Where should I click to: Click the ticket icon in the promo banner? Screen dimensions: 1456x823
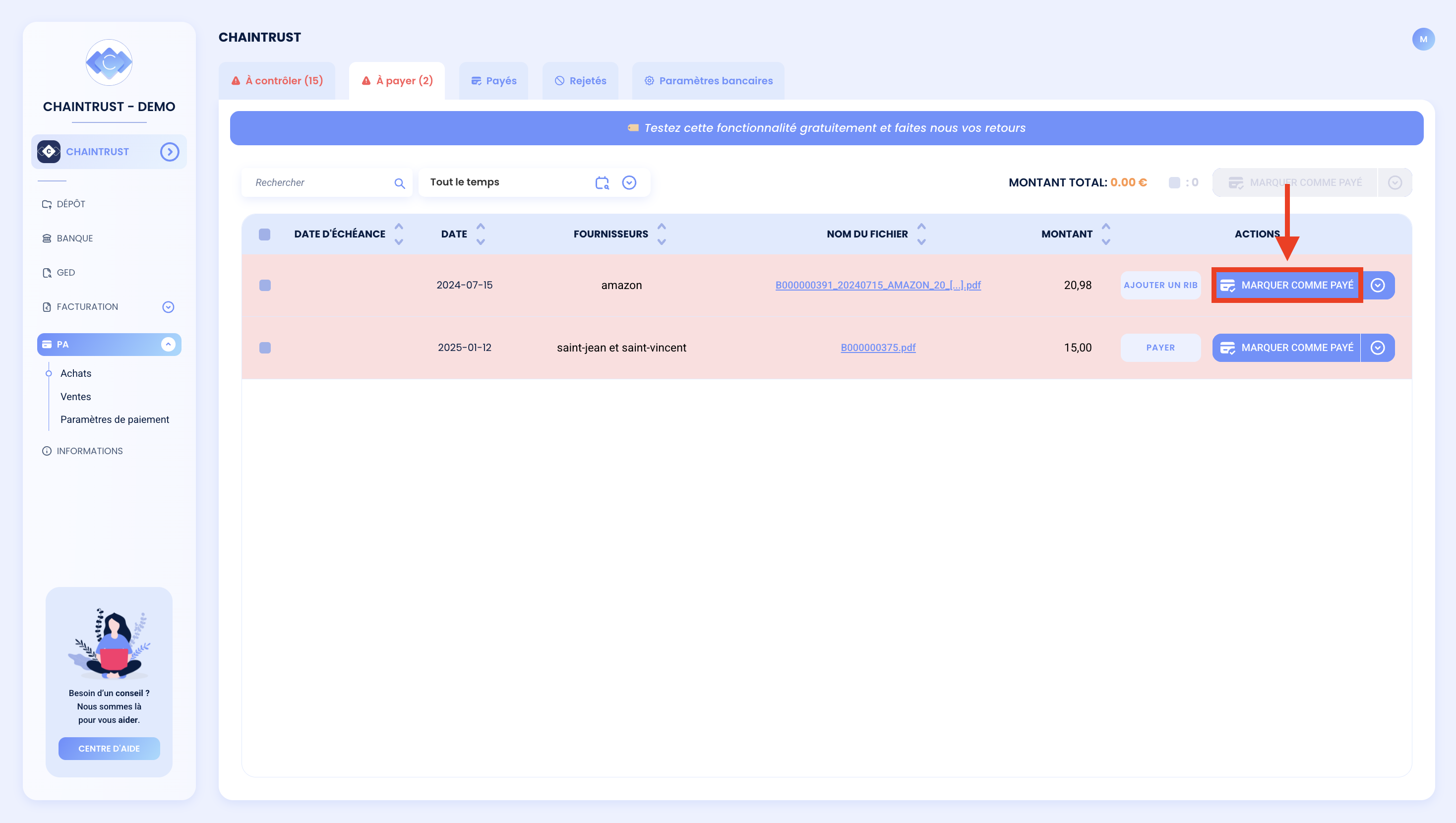(633, 128)
